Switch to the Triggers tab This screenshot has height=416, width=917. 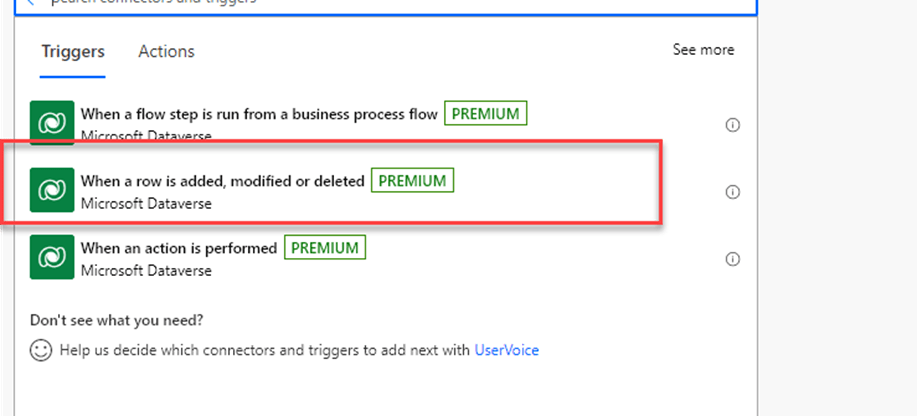click(73, 51)
